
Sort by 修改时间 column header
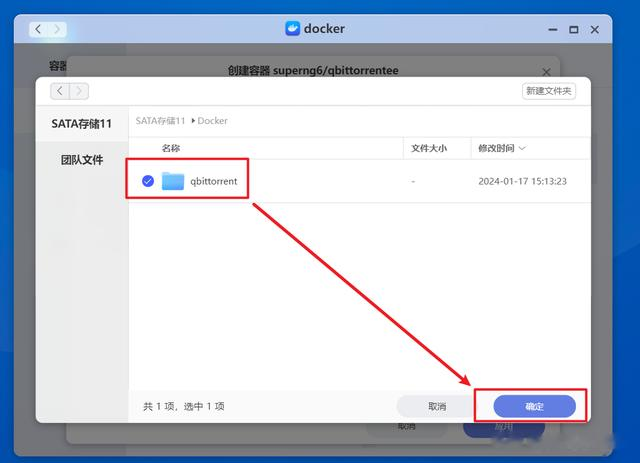click(x=496, y=148)
